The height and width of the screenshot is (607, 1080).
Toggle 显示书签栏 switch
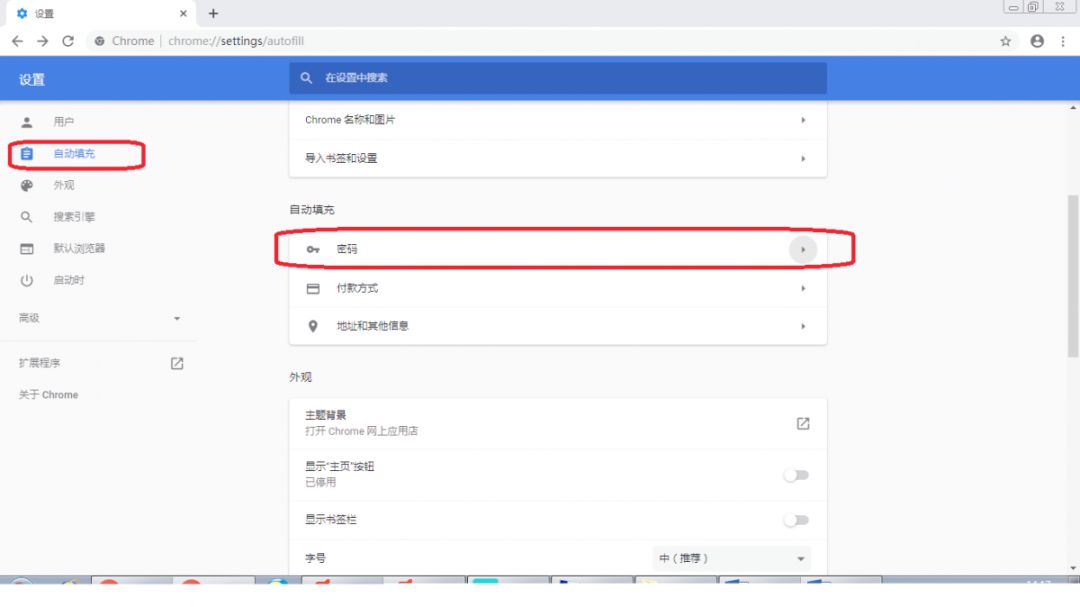tap(796, 520)
